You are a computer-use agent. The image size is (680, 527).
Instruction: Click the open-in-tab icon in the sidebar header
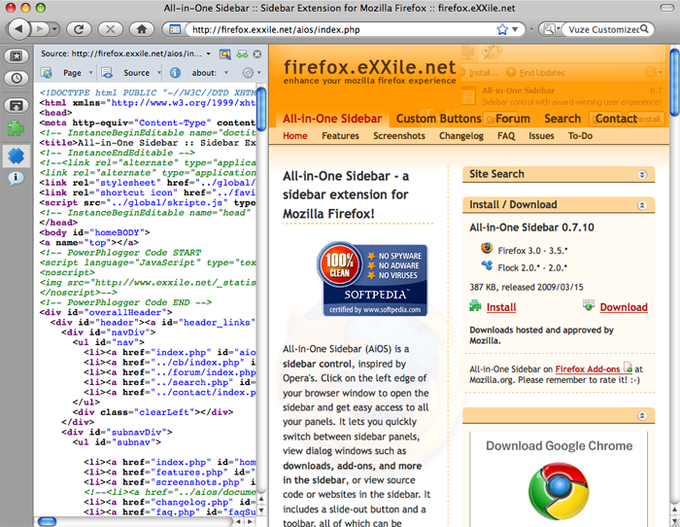[x=225, y=54]
